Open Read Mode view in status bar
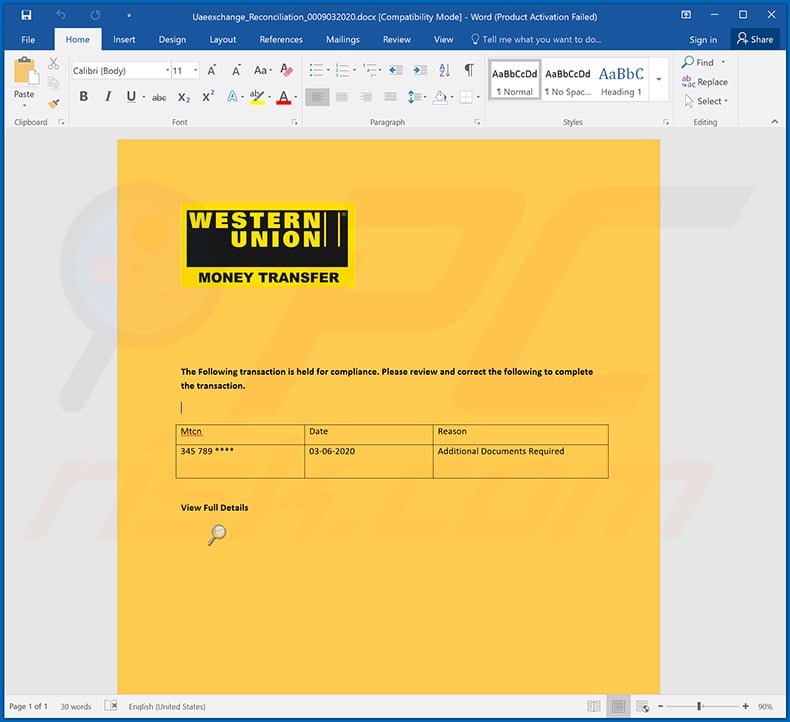 click(x=594, y=706)
